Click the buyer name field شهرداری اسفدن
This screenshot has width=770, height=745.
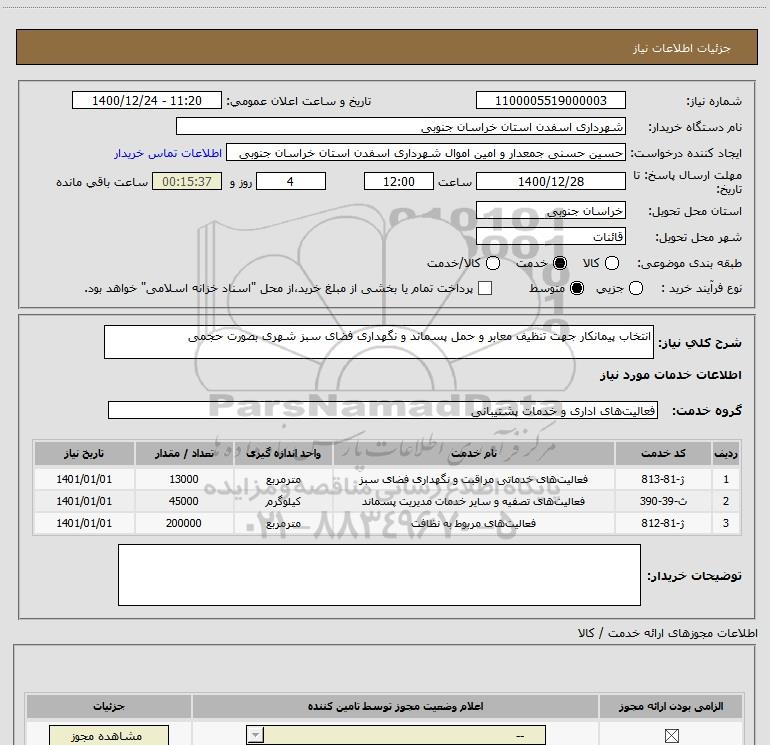click(401, 126)
